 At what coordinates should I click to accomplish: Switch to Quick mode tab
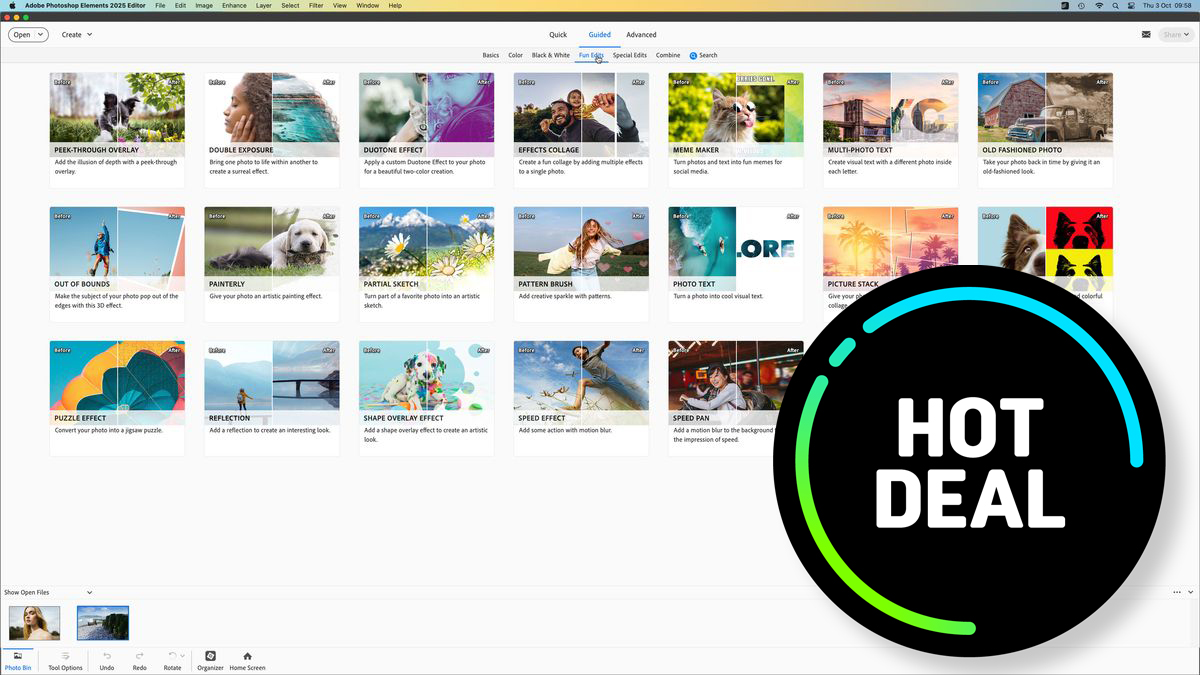point(558,34)
